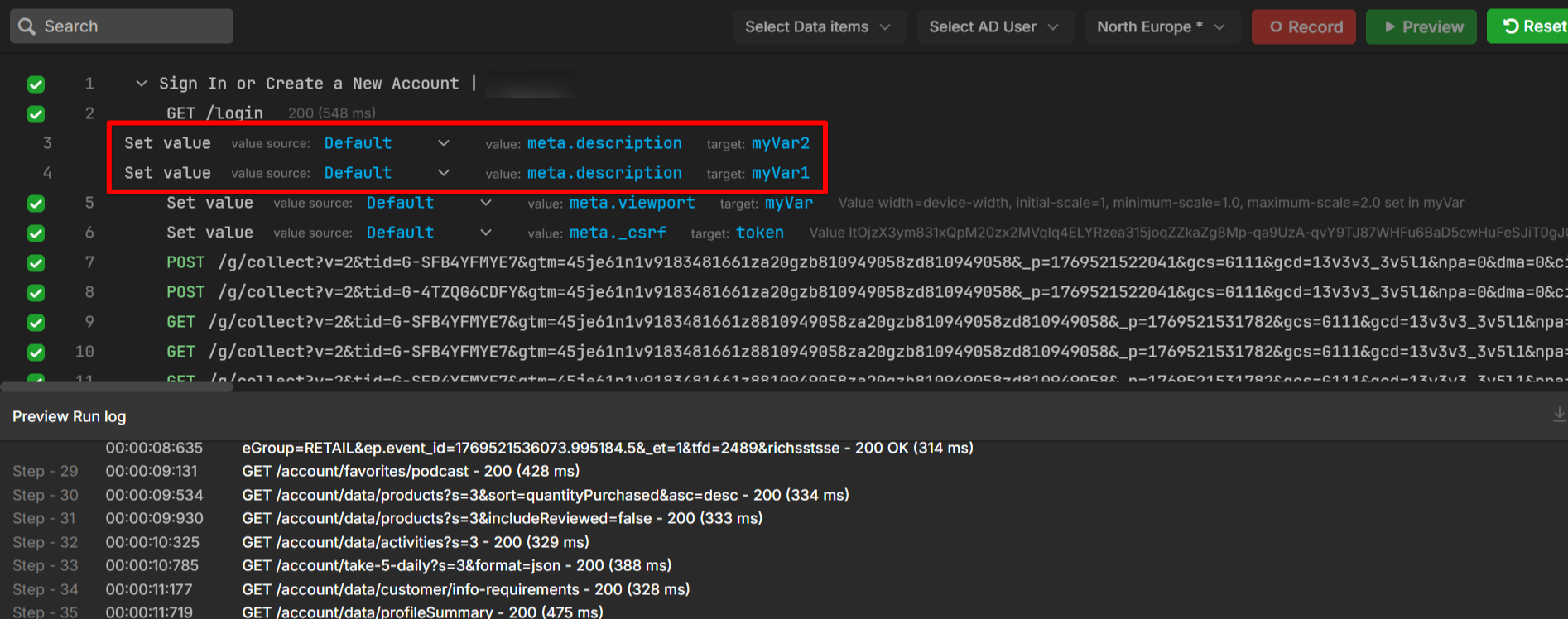Click into the Search input field
Image resolution: width=1568 pixels, height=619 pixels.
click(132, 26)
